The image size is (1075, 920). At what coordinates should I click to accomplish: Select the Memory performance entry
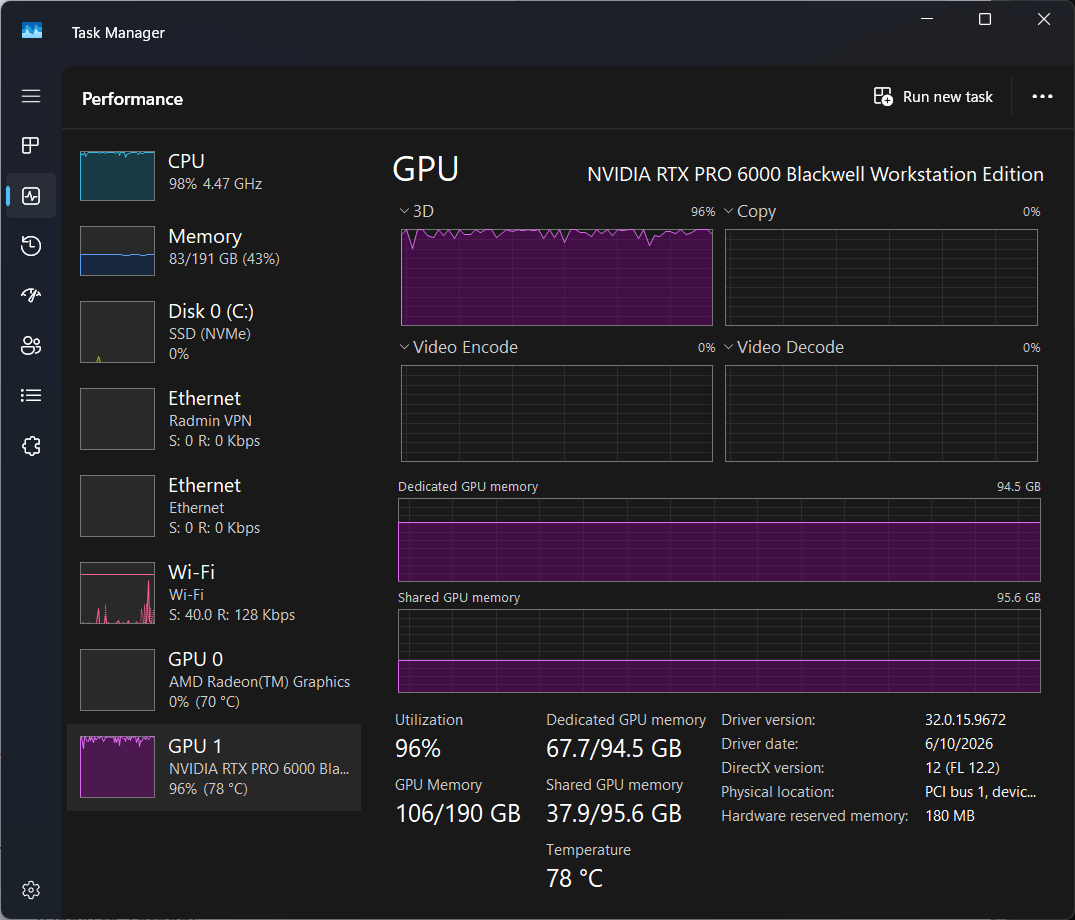pyautogui.click(x=214, y=251)
